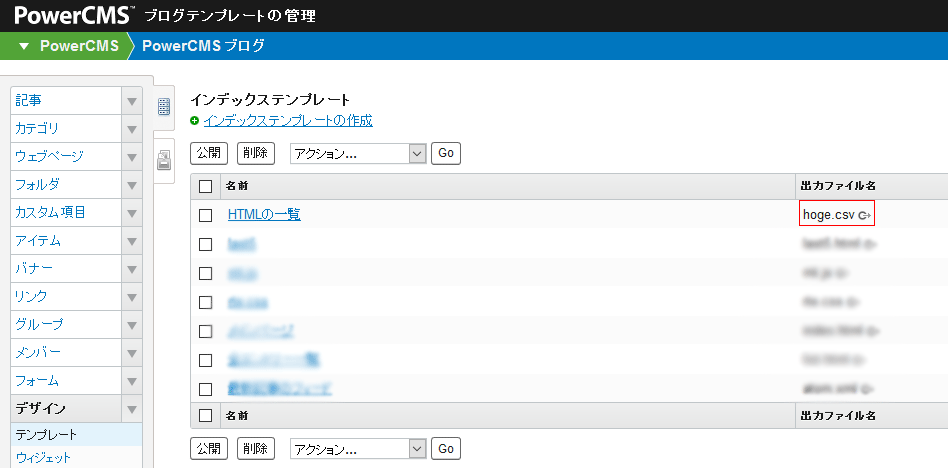Toggle the select-all checkbox in footer row
This screenshot has height=468, width=948.
206,415
